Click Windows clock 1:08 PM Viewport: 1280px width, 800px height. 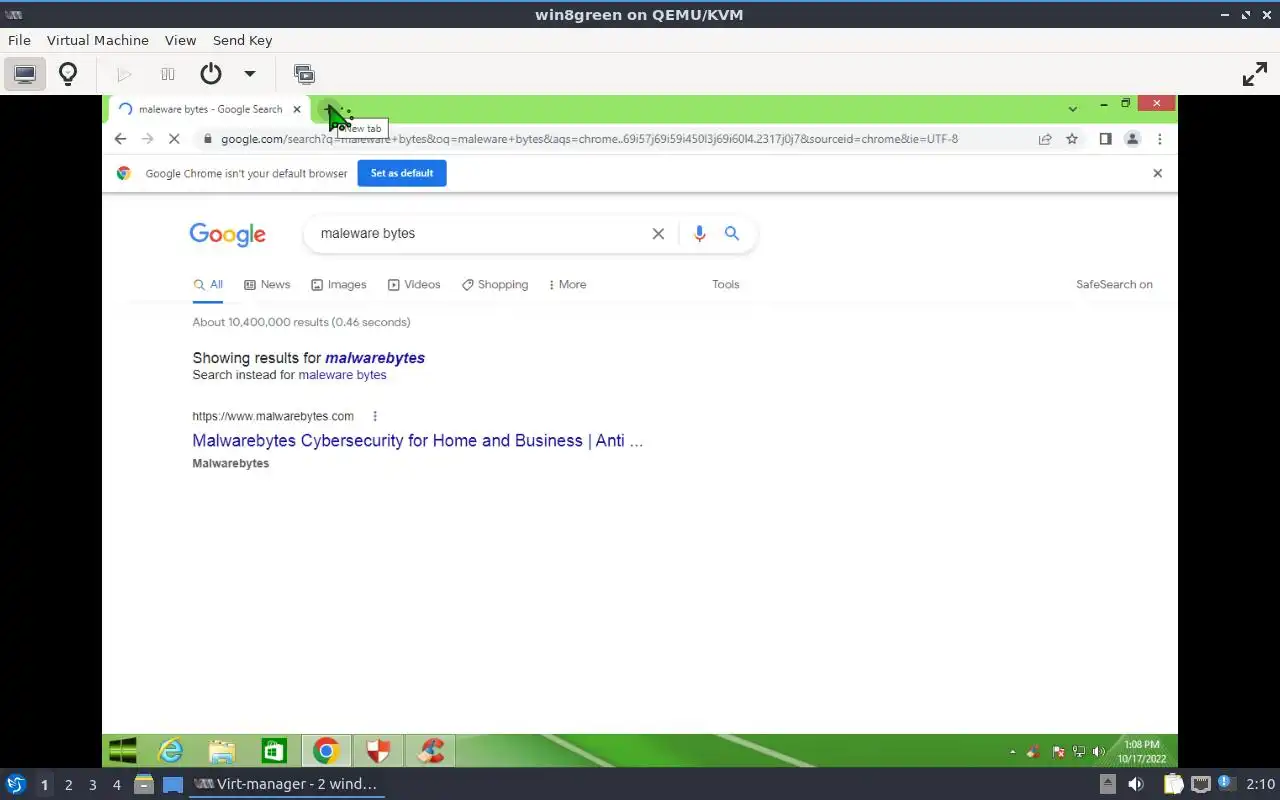point(1142,745)
